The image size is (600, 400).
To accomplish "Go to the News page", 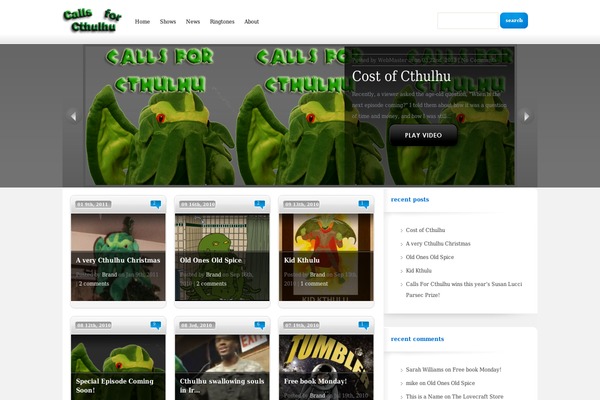I will coord(193,22).
